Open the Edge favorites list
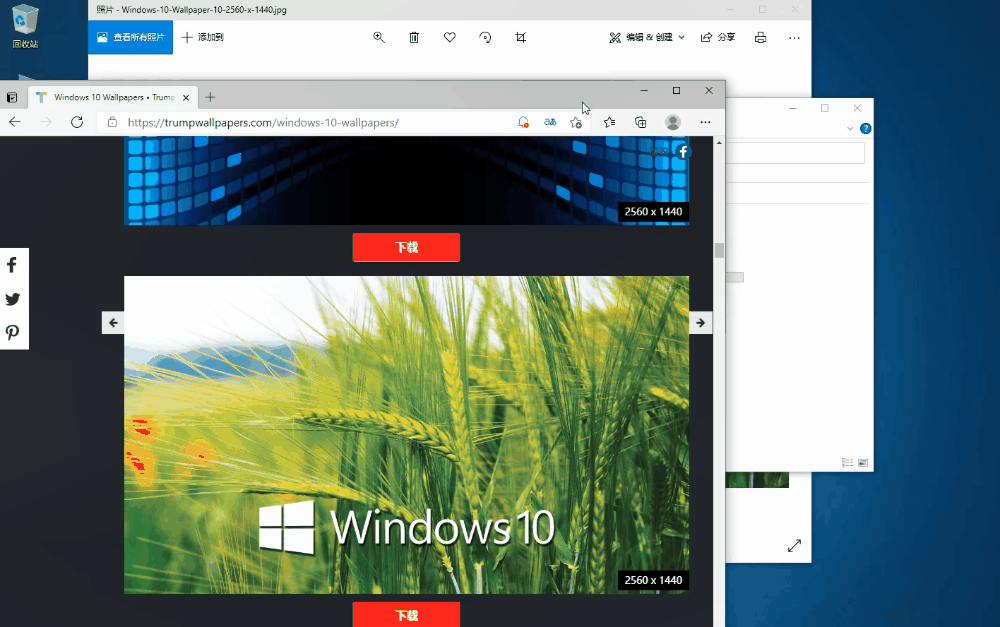Viewport: 1000px width, 627px height. point(610,122)
